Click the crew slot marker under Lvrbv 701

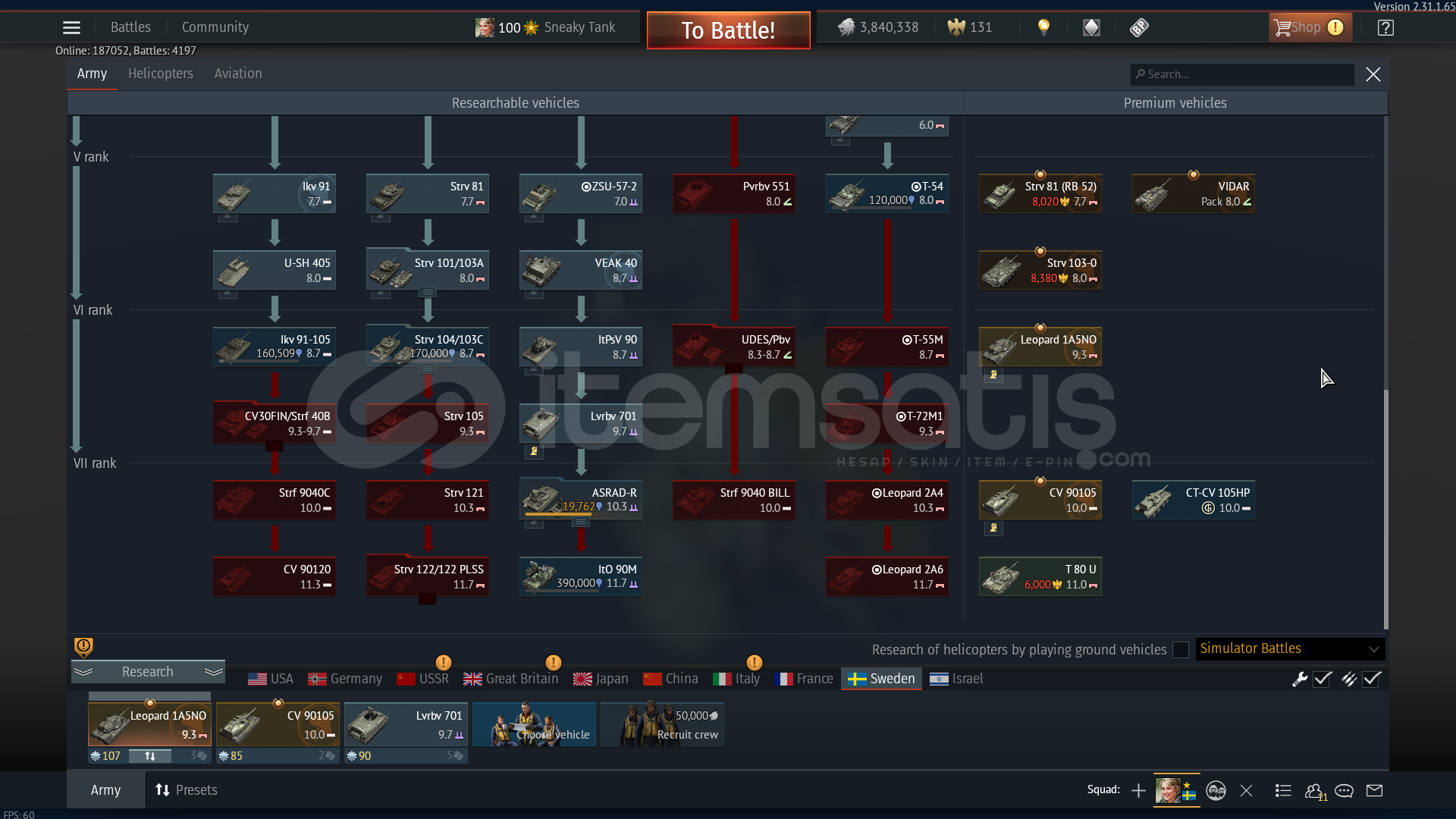pos(534,452)
